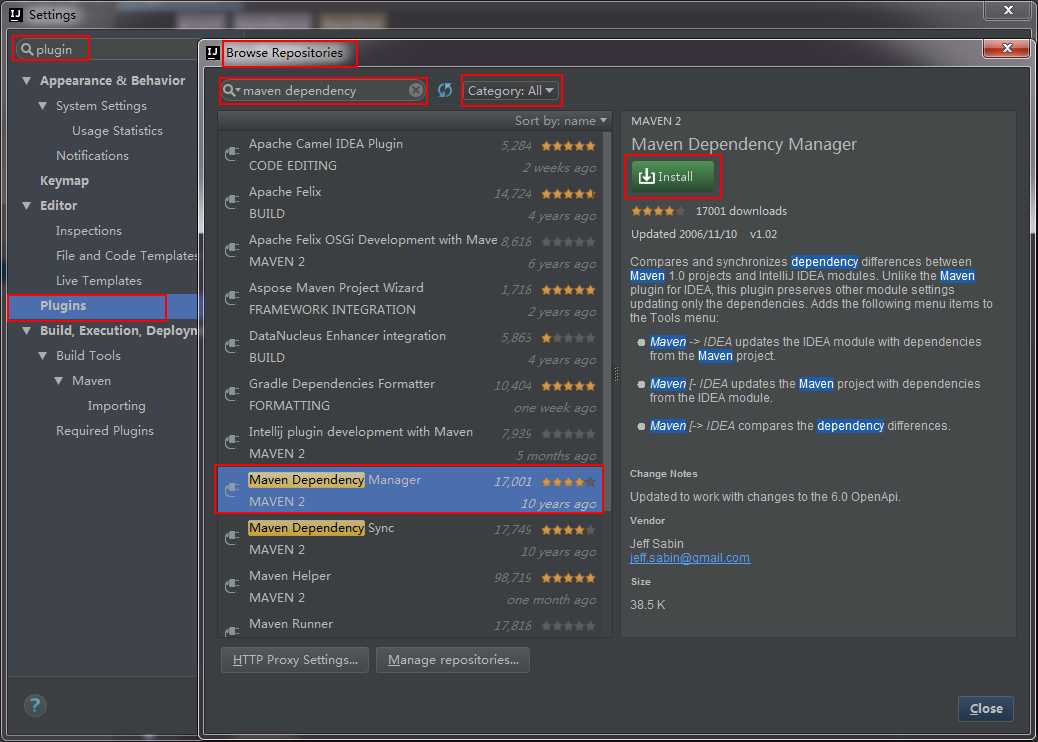Collapse the System Settings tree node
1038x742 pixels.
point(43,106)
